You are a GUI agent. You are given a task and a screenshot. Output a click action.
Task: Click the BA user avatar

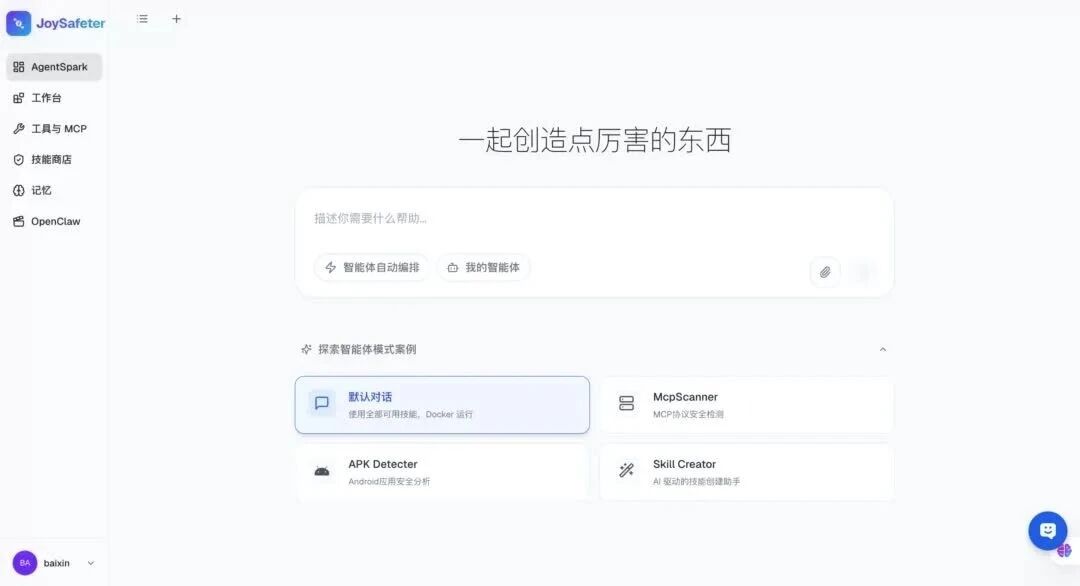click(x=25, y=563)
